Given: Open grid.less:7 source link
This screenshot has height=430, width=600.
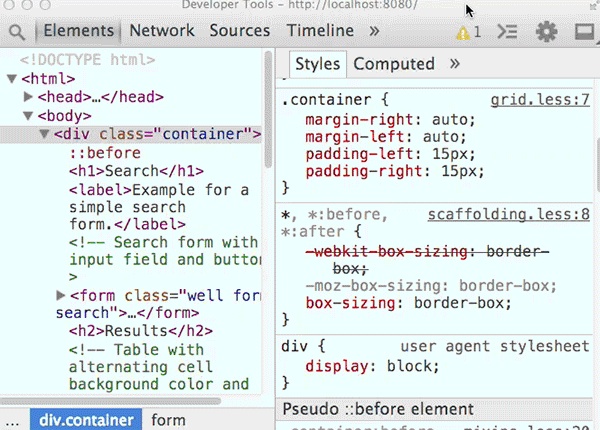Looking at the screenshot, I should [x=540, y=100].
